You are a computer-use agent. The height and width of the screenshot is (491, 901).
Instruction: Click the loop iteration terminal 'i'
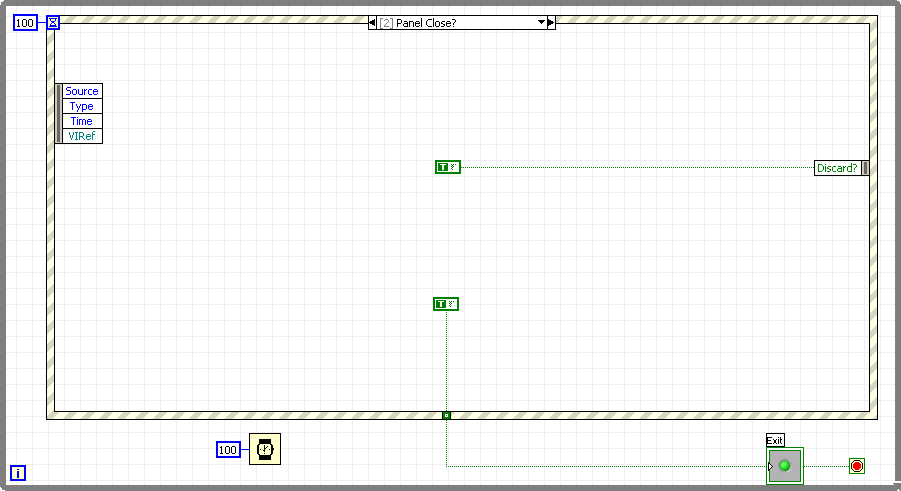coord(18,473)
